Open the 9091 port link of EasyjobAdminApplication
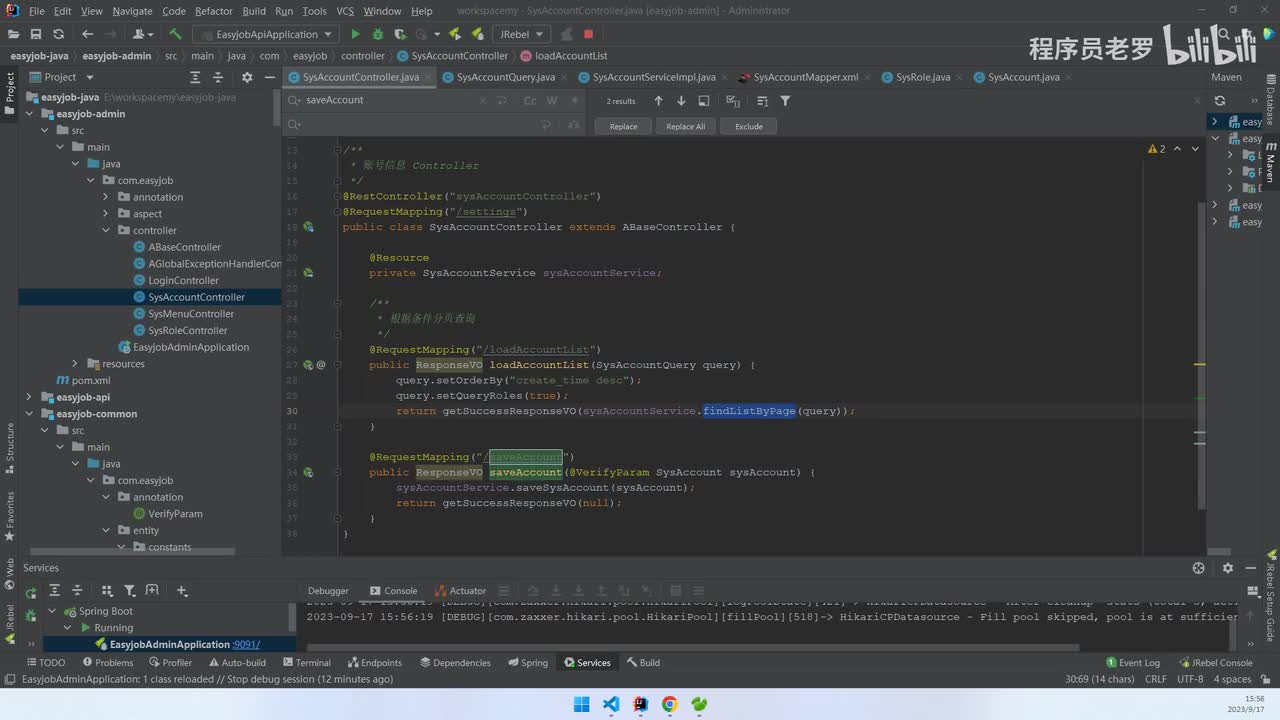 tap(246, 645)
